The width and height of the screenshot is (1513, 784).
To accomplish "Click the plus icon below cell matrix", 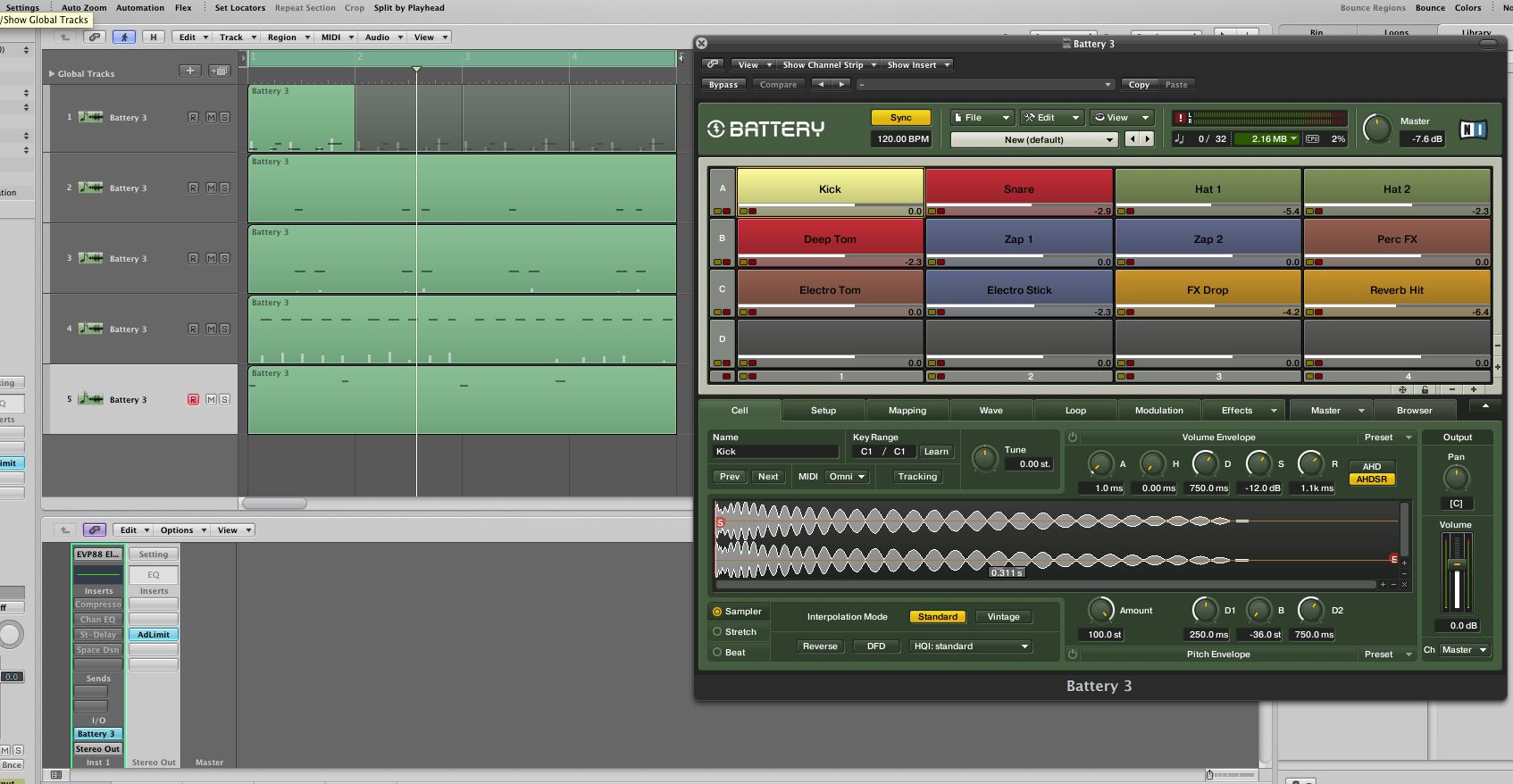I will click(x=1473, y=390).
